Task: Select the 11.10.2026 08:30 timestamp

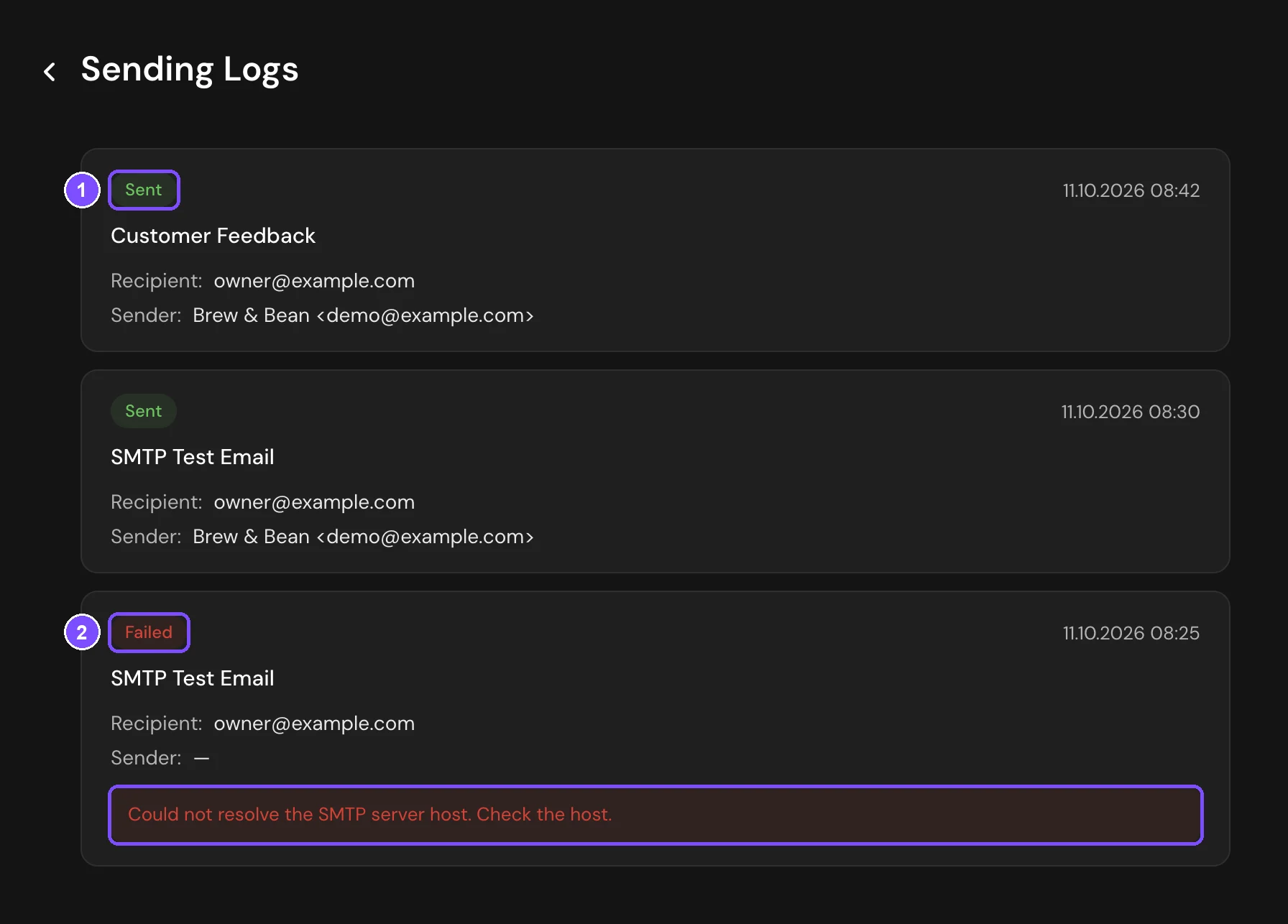Action: [1131, 412]
